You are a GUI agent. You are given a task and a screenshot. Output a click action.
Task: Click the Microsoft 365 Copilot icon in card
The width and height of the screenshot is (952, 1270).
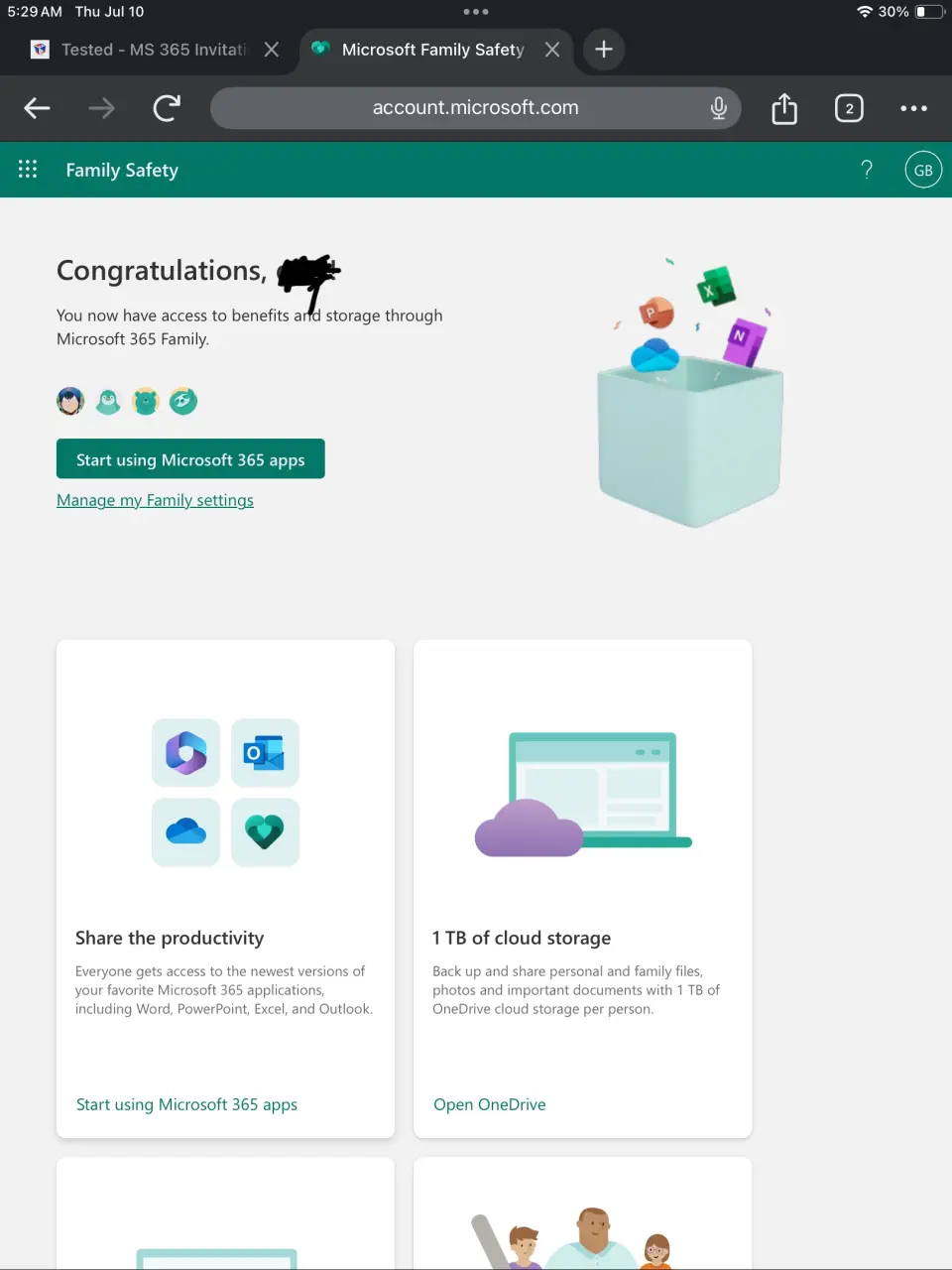[x=185, y=753]
